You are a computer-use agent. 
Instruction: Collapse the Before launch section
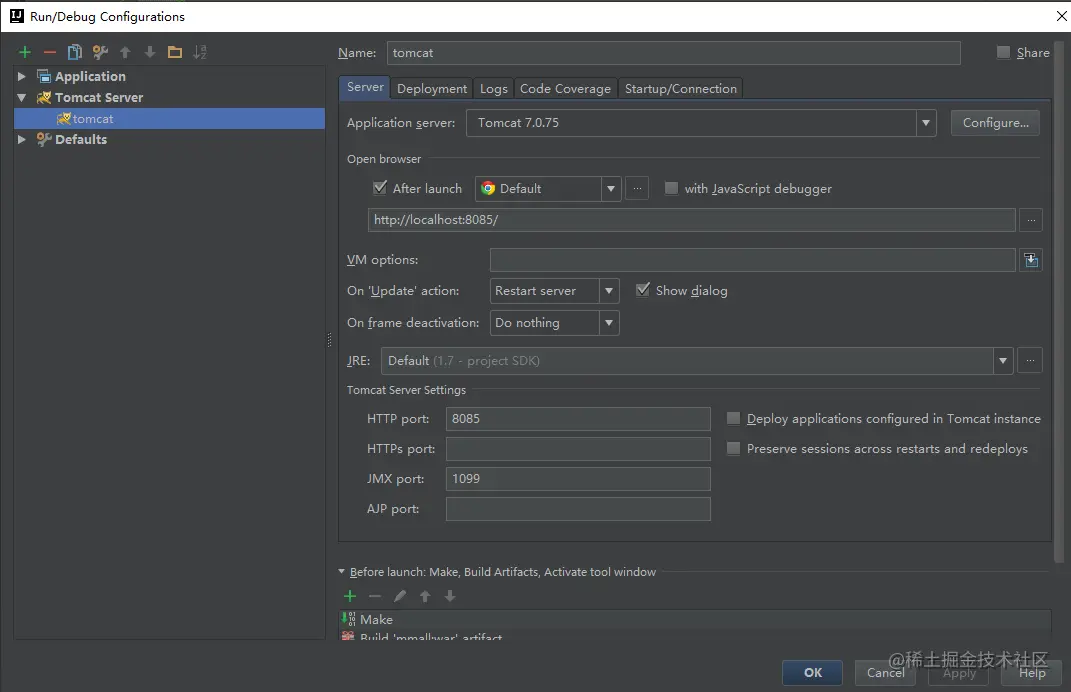click(x=342, y=572)
